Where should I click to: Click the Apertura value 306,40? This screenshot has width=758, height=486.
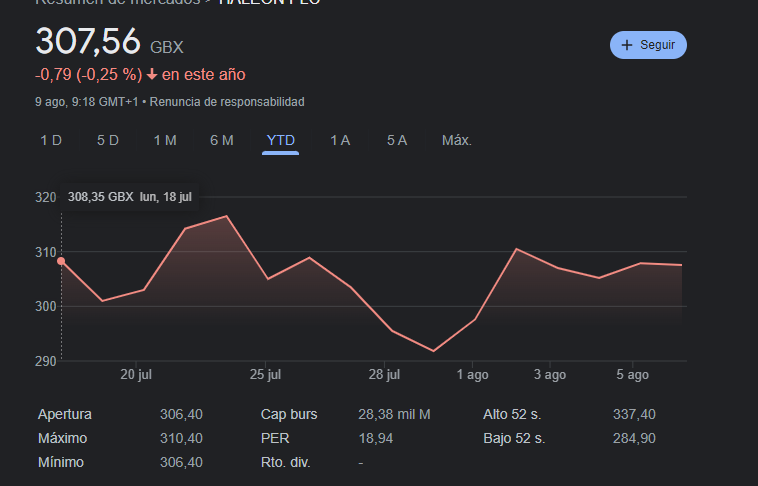tap(181, 414)
